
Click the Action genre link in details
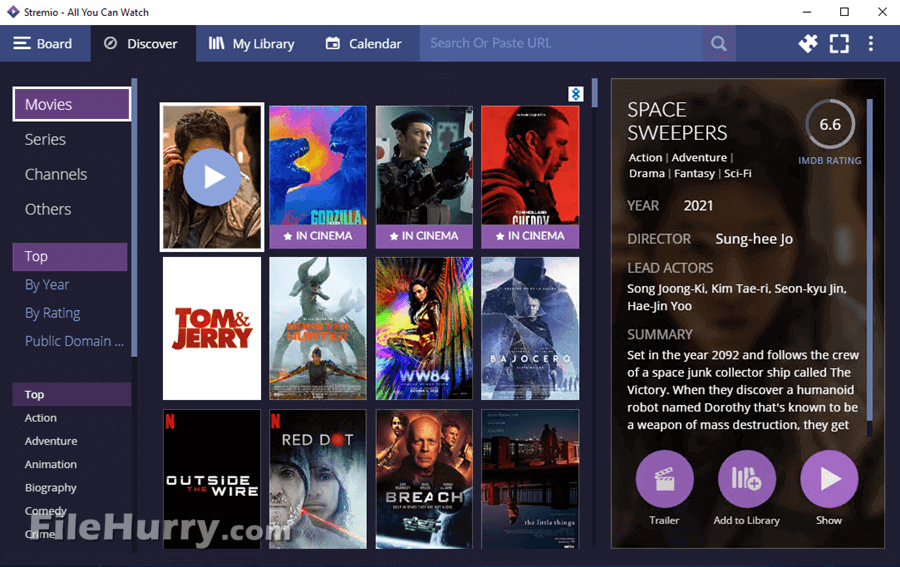(645, 158)
